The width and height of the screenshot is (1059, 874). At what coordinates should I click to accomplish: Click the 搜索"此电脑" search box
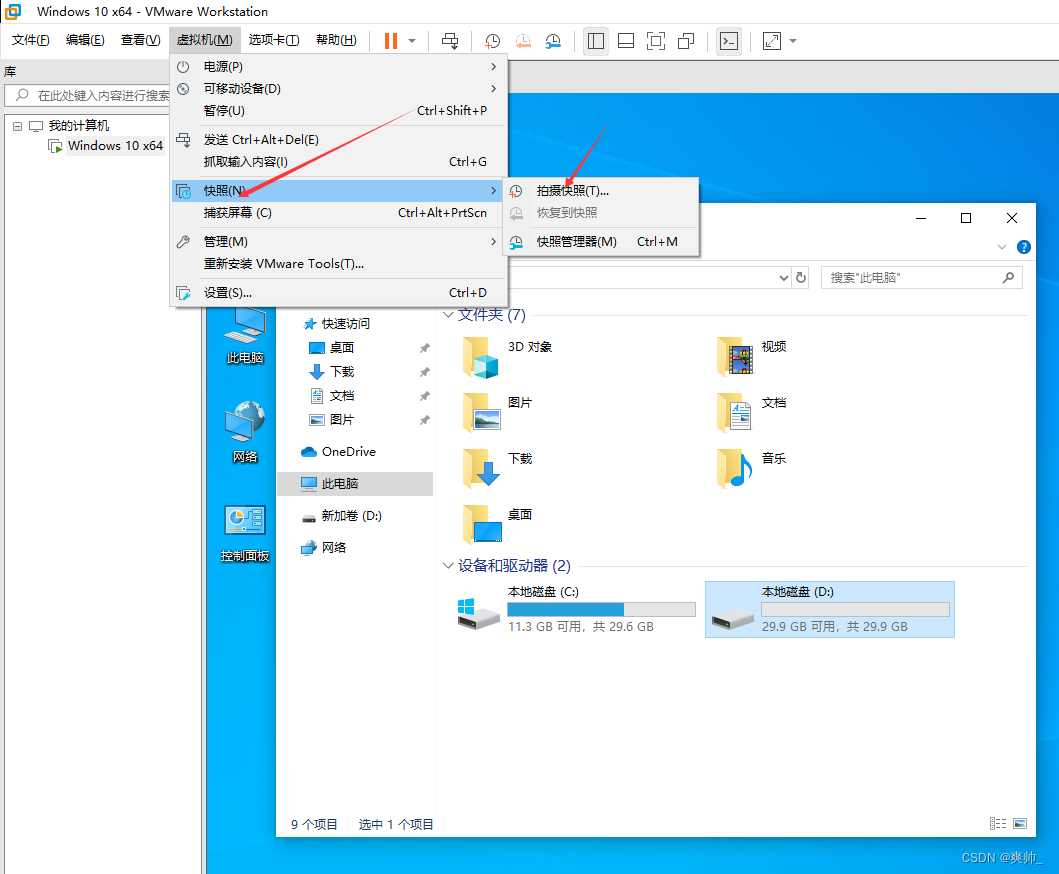(921, 278)
